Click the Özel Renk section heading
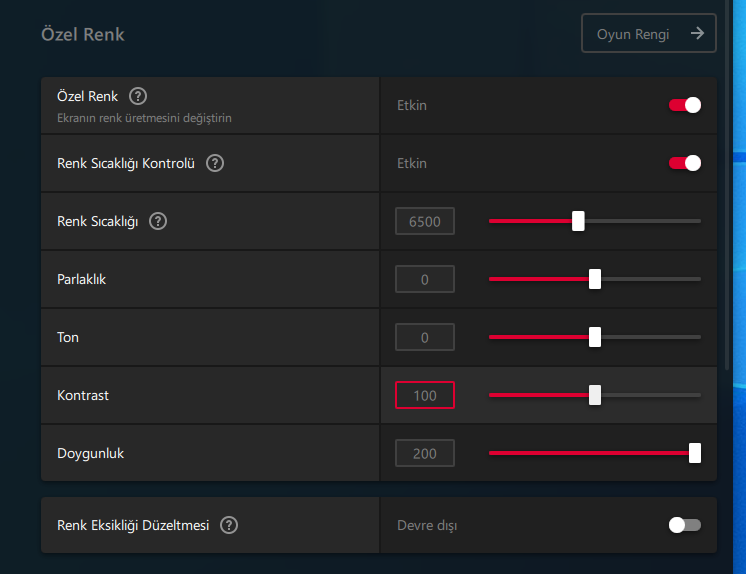 tap(83, 34)
